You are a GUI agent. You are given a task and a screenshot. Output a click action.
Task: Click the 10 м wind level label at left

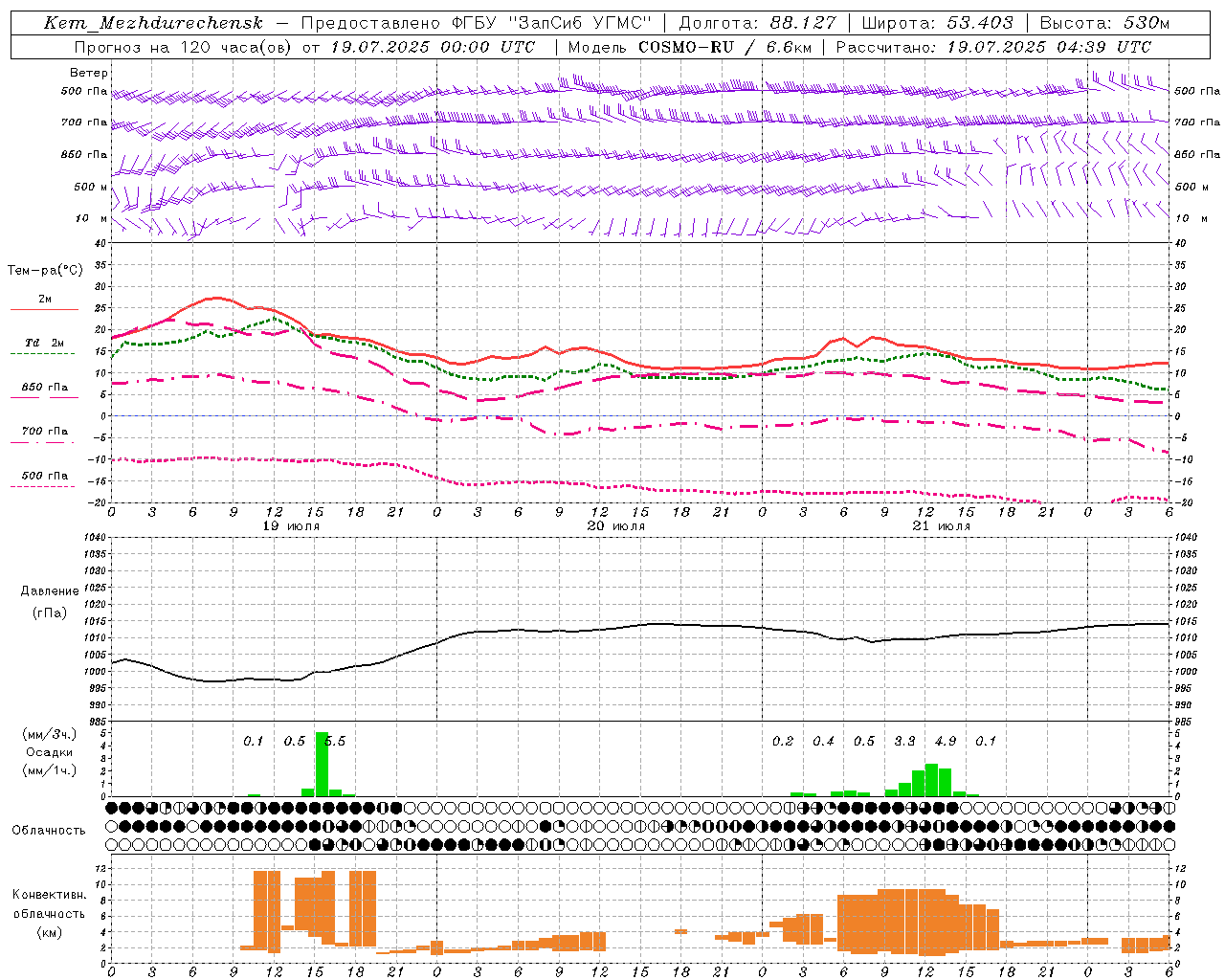pyautogui.click(x=91, y=218)
